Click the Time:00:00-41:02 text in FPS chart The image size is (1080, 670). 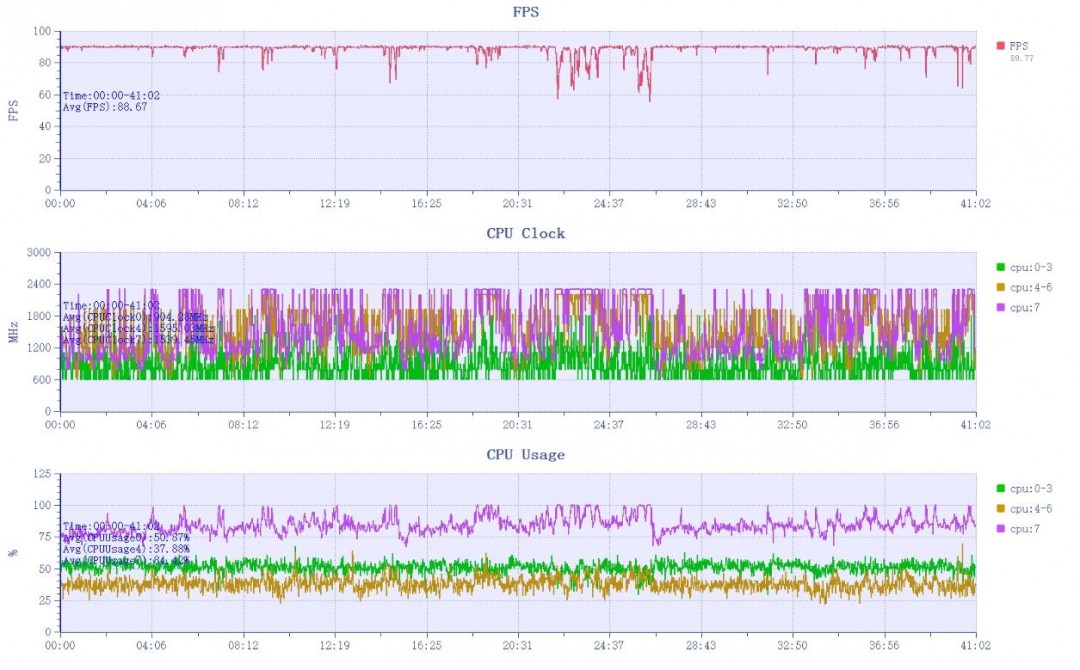pyautogui.click(x=112, y=96)
